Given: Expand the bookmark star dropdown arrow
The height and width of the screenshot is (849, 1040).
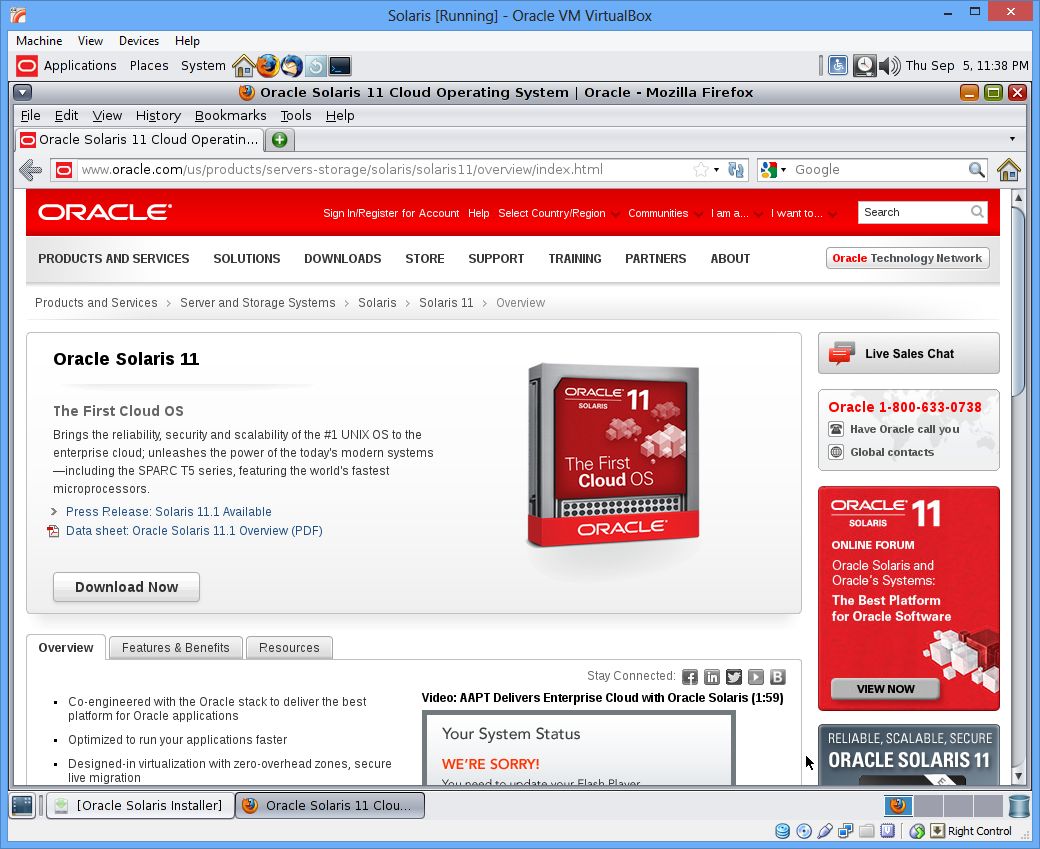Looking at the screenshot, I should point(716,170).
